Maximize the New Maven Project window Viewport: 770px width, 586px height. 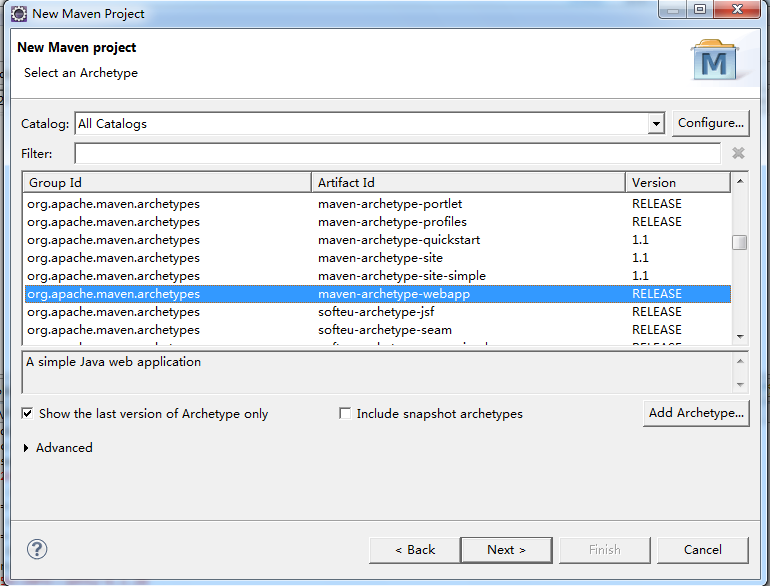pos(700,9)
